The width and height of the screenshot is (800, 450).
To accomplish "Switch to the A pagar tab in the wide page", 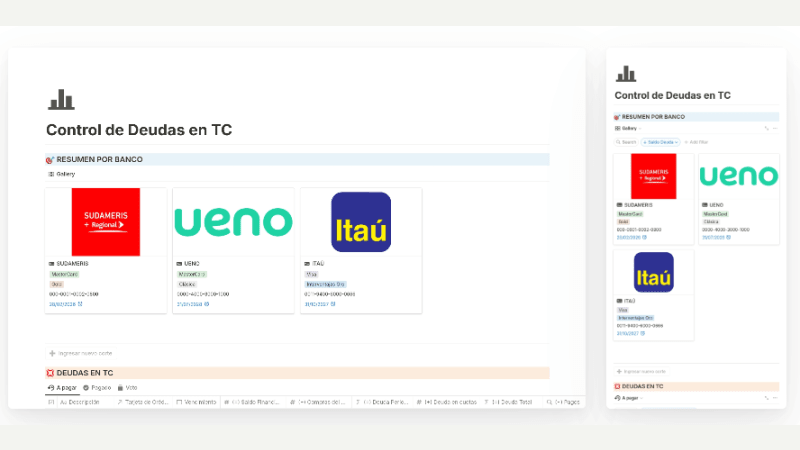I will tap(62, 388).
